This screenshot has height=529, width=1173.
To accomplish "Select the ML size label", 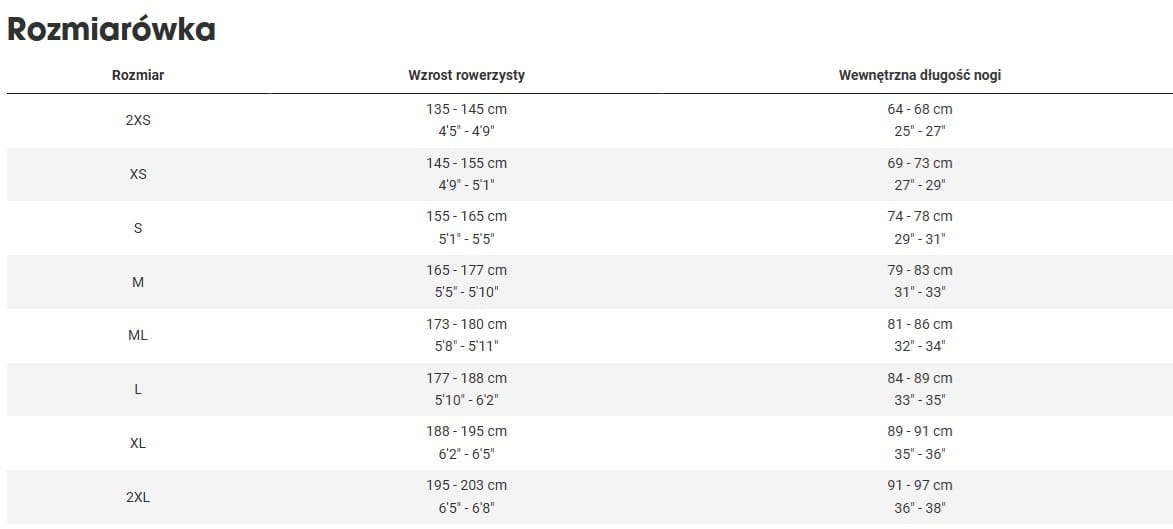I will [x=138, y=336].
